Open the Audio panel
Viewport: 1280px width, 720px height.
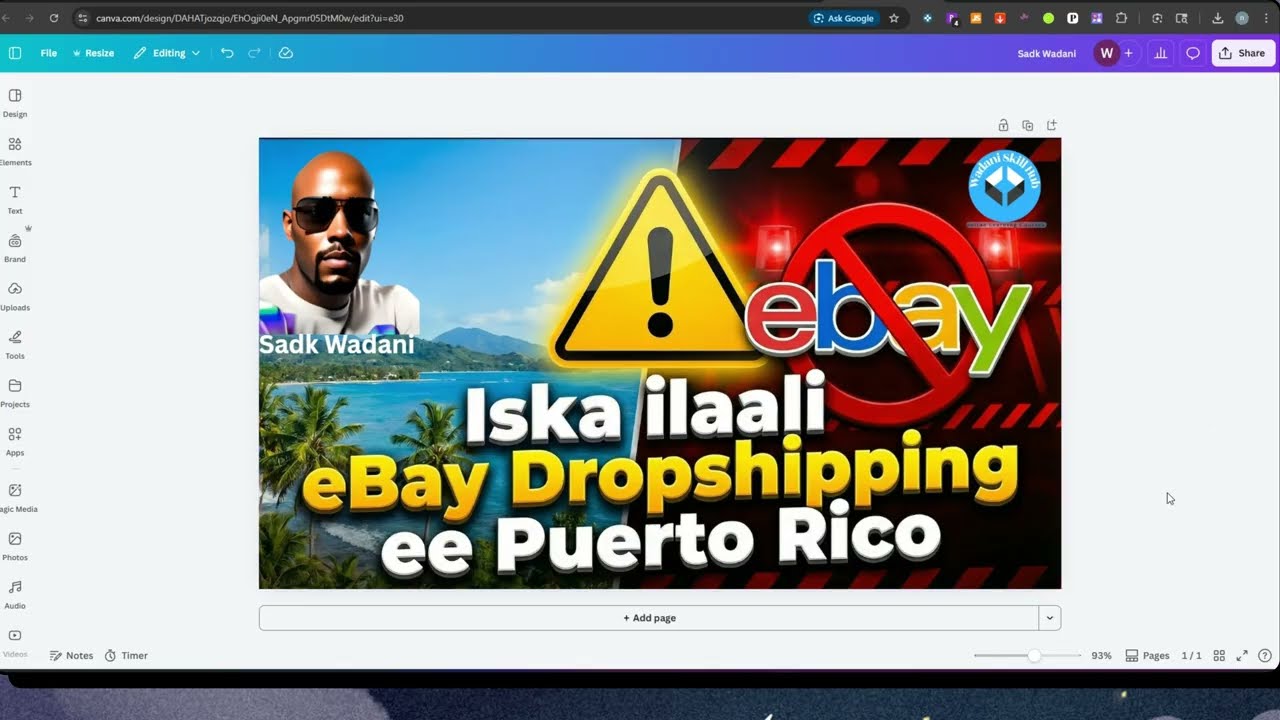(15, 595)
